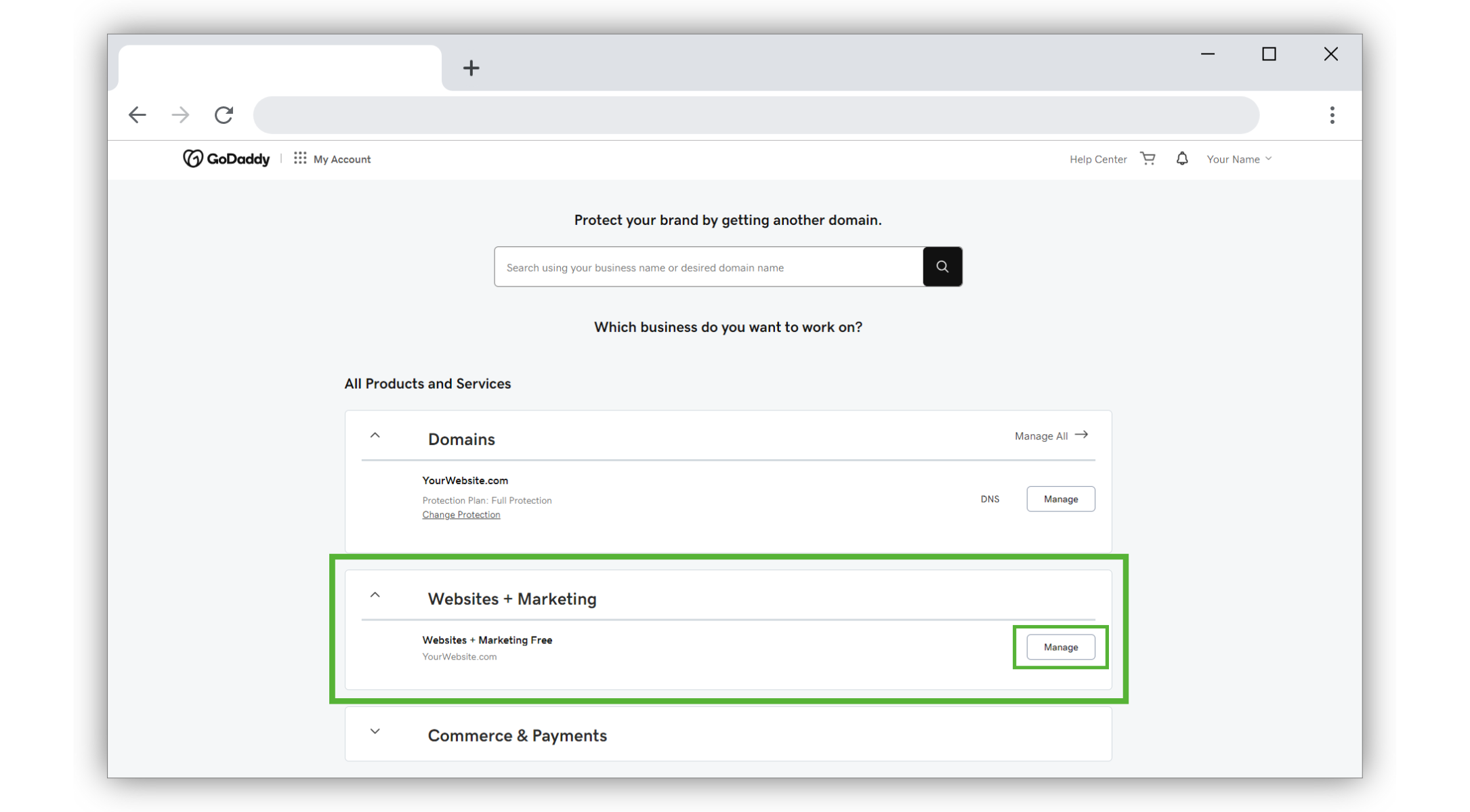Open a new browser tab
Viewport: 1470px width, 812px height.
point(471,68)
